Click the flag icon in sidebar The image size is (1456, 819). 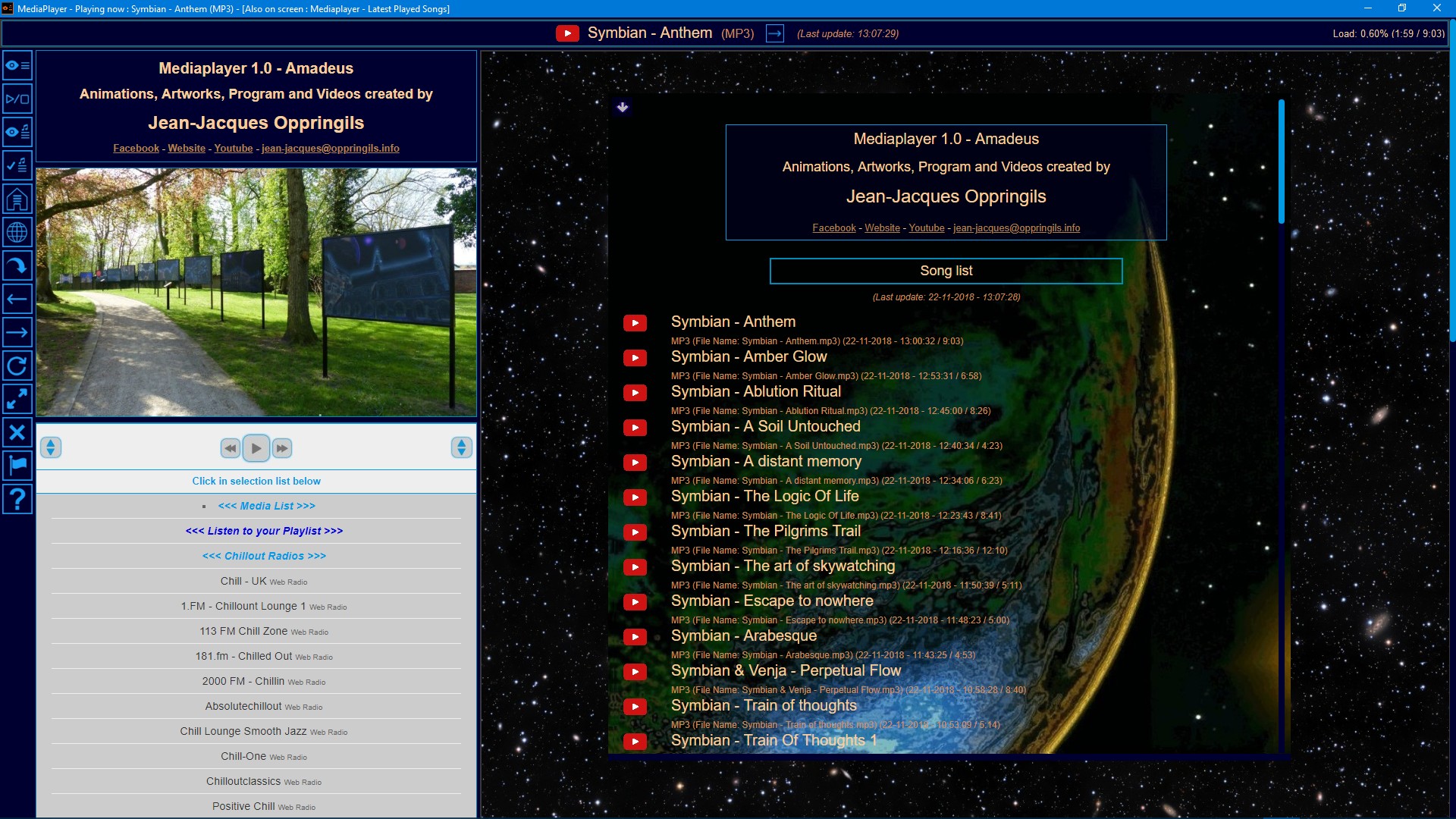[x=17, y=465]
